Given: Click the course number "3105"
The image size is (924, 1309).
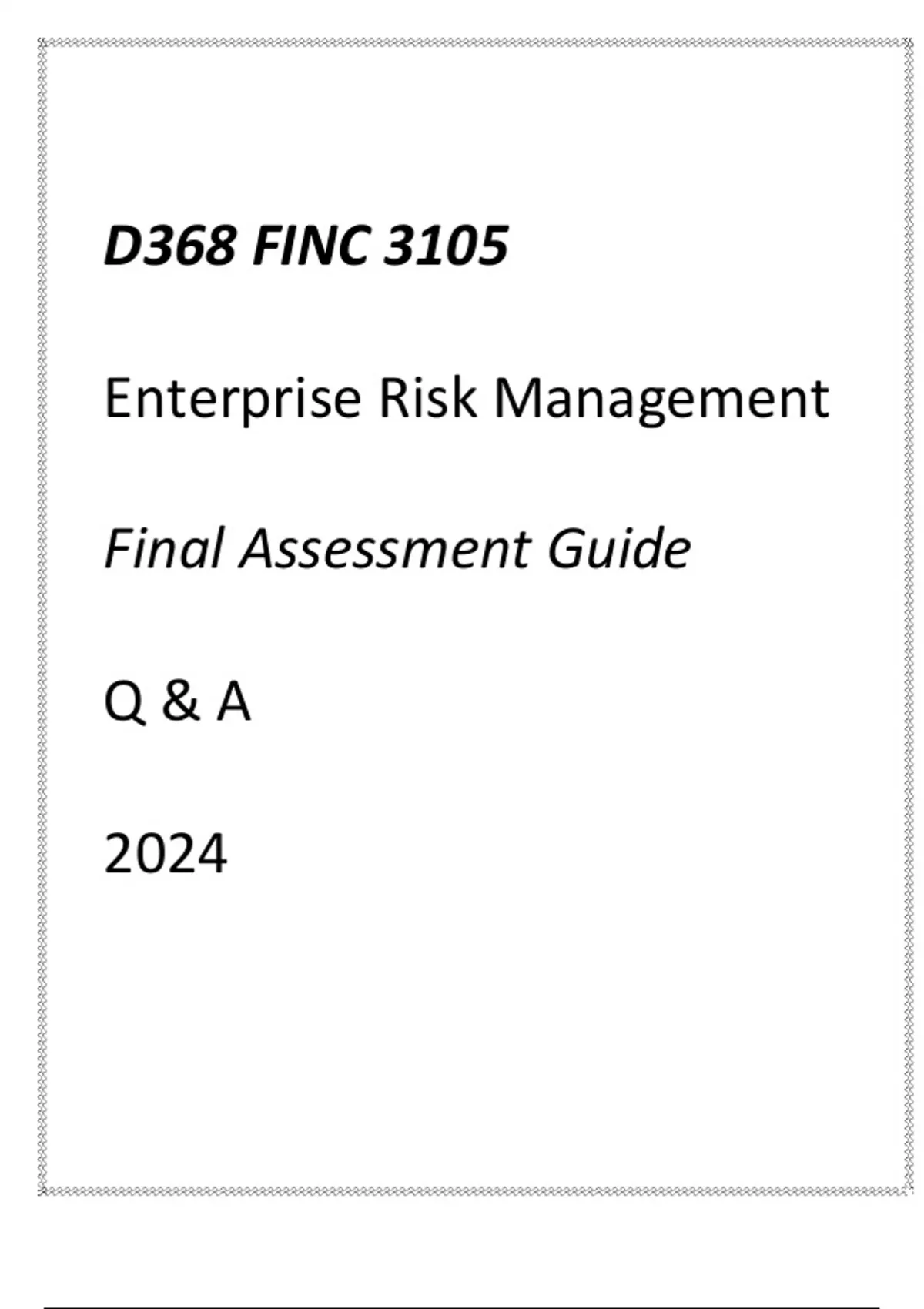Looking at the screenshot, I should [446, 246].
